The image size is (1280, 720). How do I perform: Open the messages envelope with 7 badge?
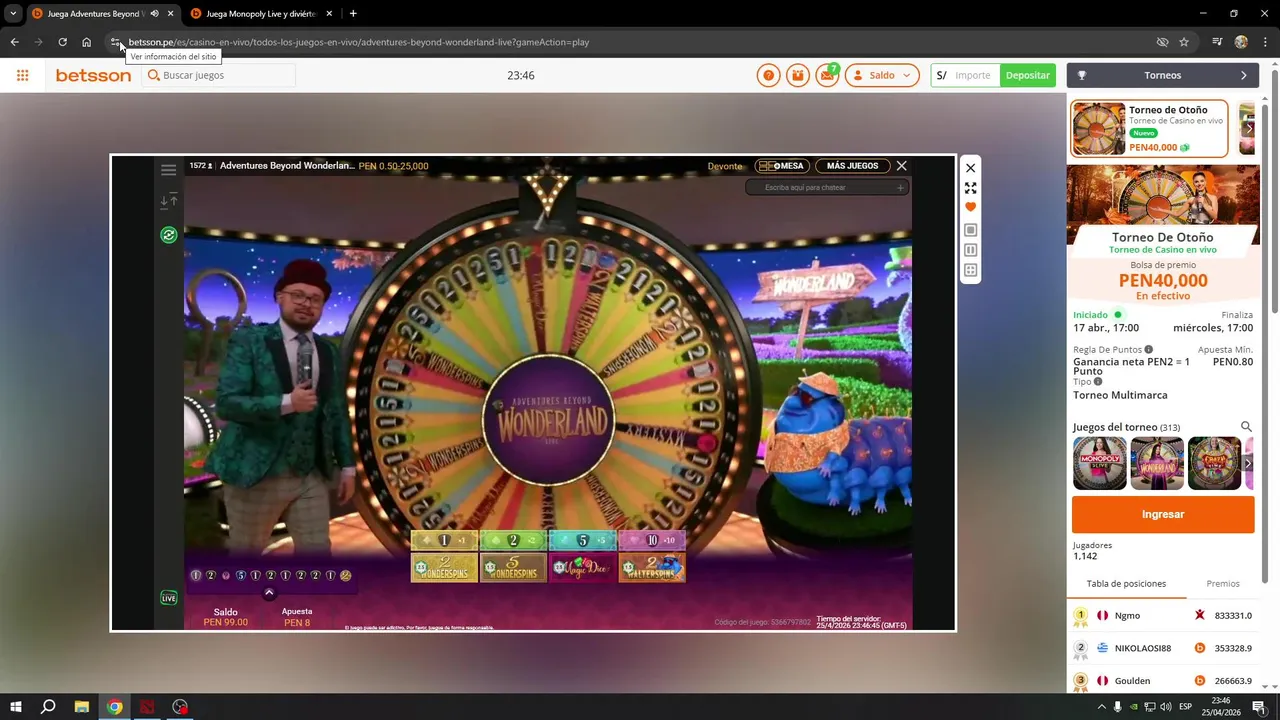point(827,75)
